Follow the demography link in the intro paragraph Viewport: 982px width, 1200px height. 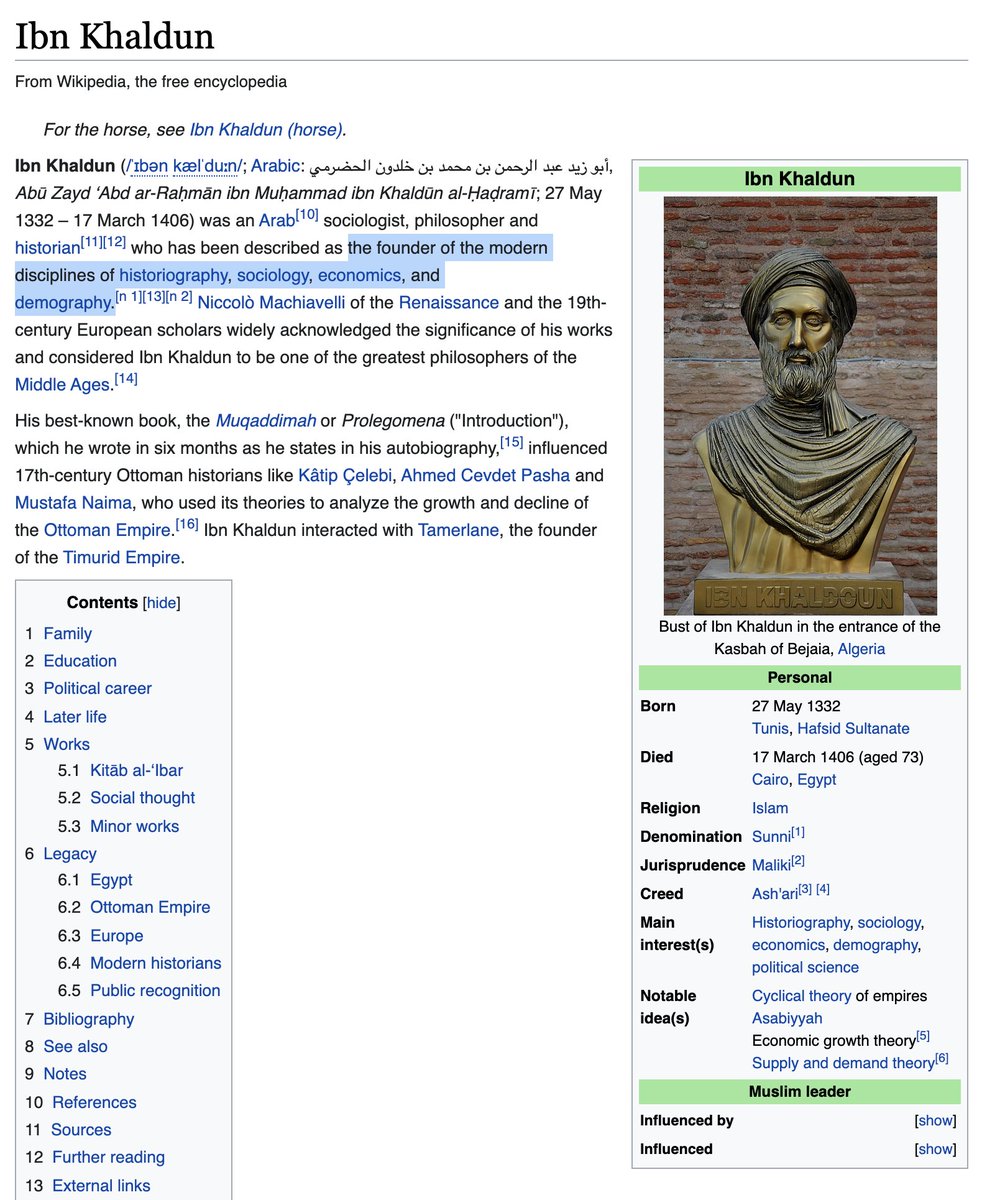tap(63, 302)
